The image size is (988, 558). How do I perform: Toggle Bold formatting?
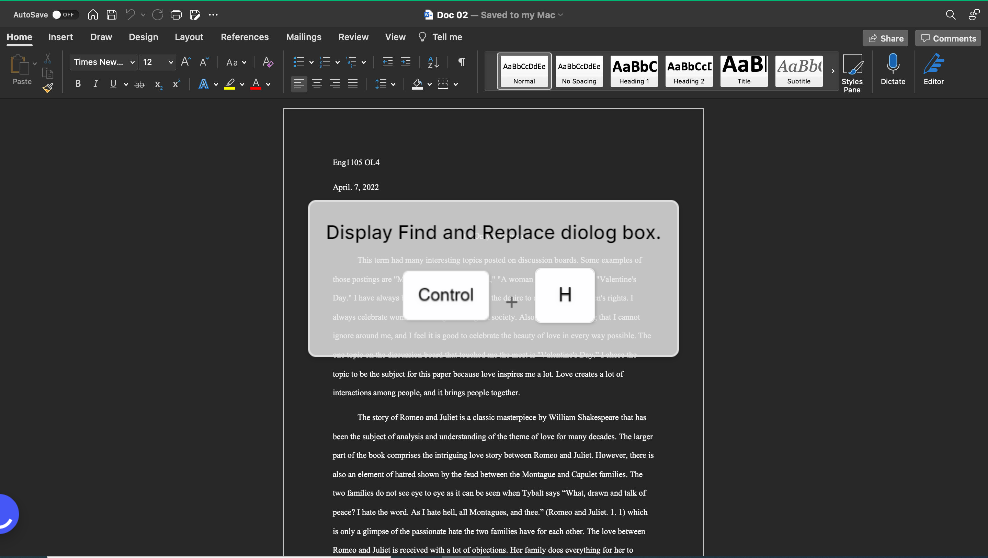click(x=78, y=84)
